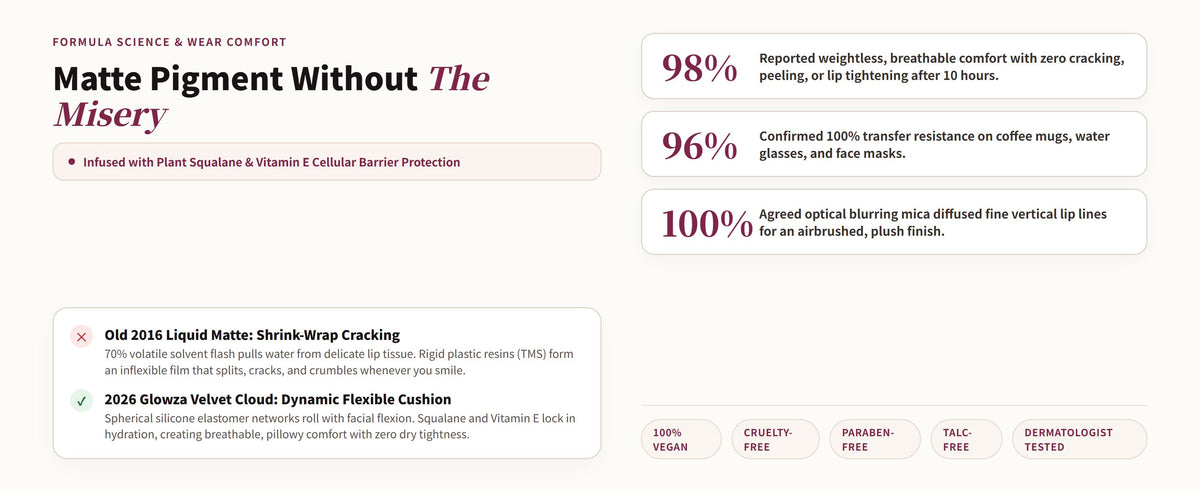The image size is (1200, 492).
Task: Click the Matte Pigment Without The Misery heading
Action: point(272,97)
